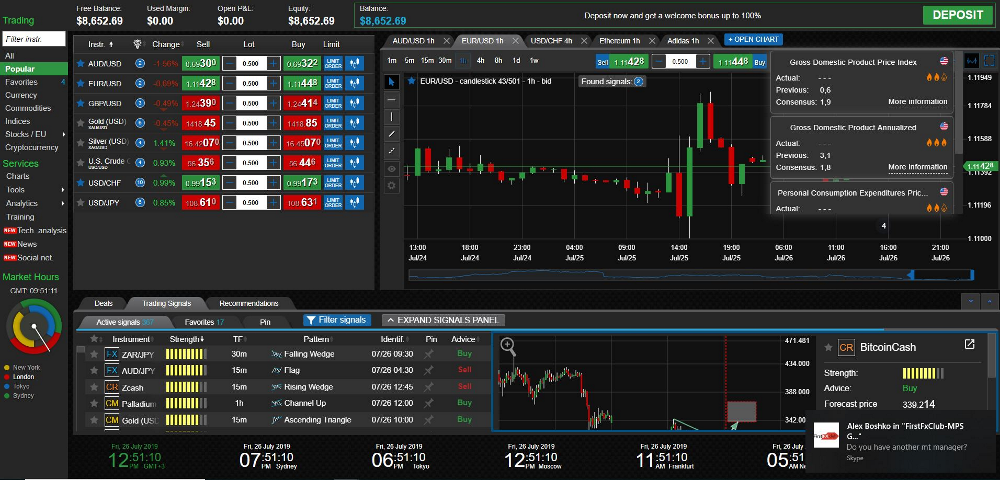1000x480 pixels.
Task: Select 4h timeframe in chart toolbar
Action: coord(481,61)
